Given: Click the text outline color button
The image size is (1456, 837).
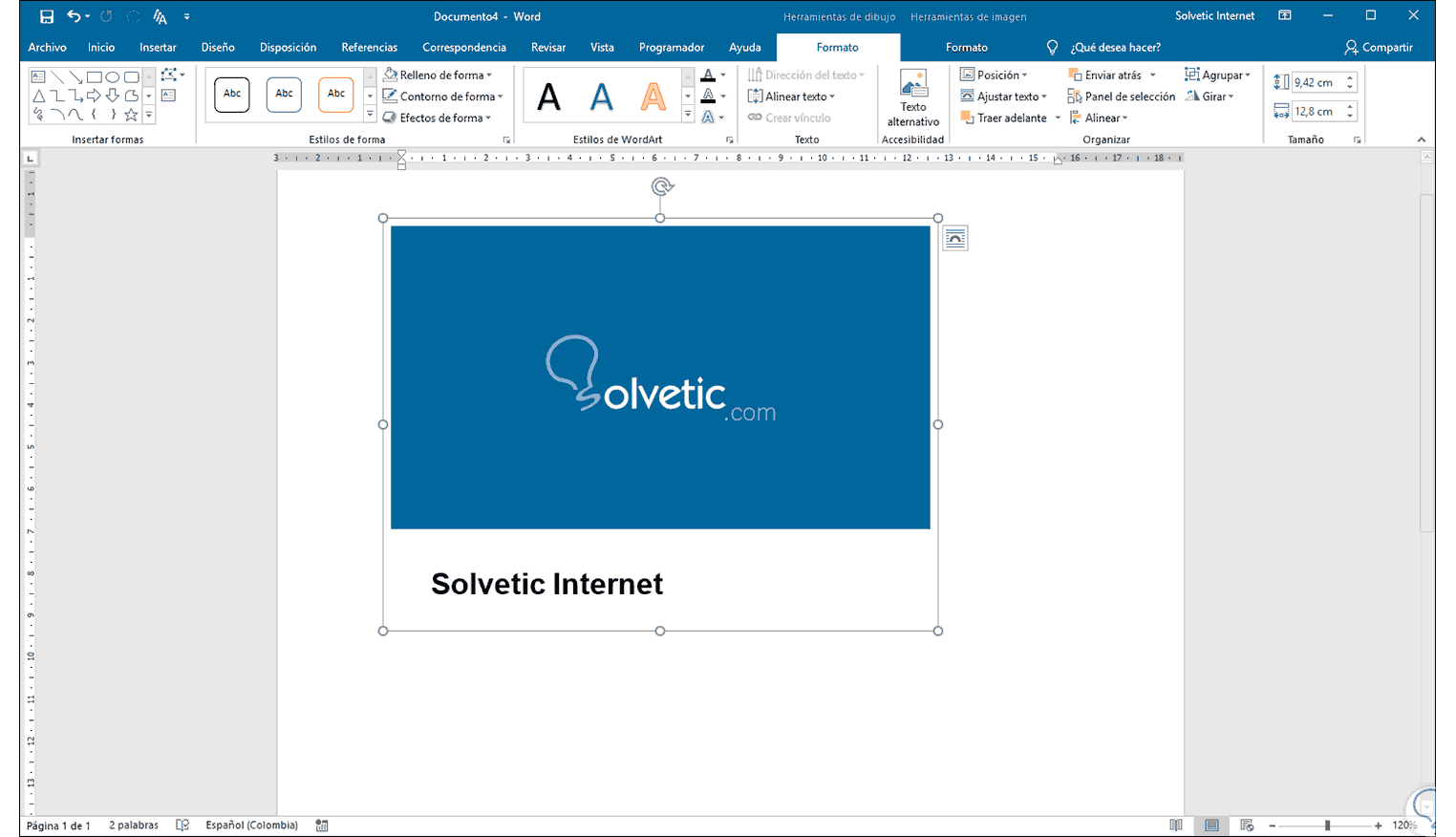Looking at the screenshot, I should tap(708, 97).
